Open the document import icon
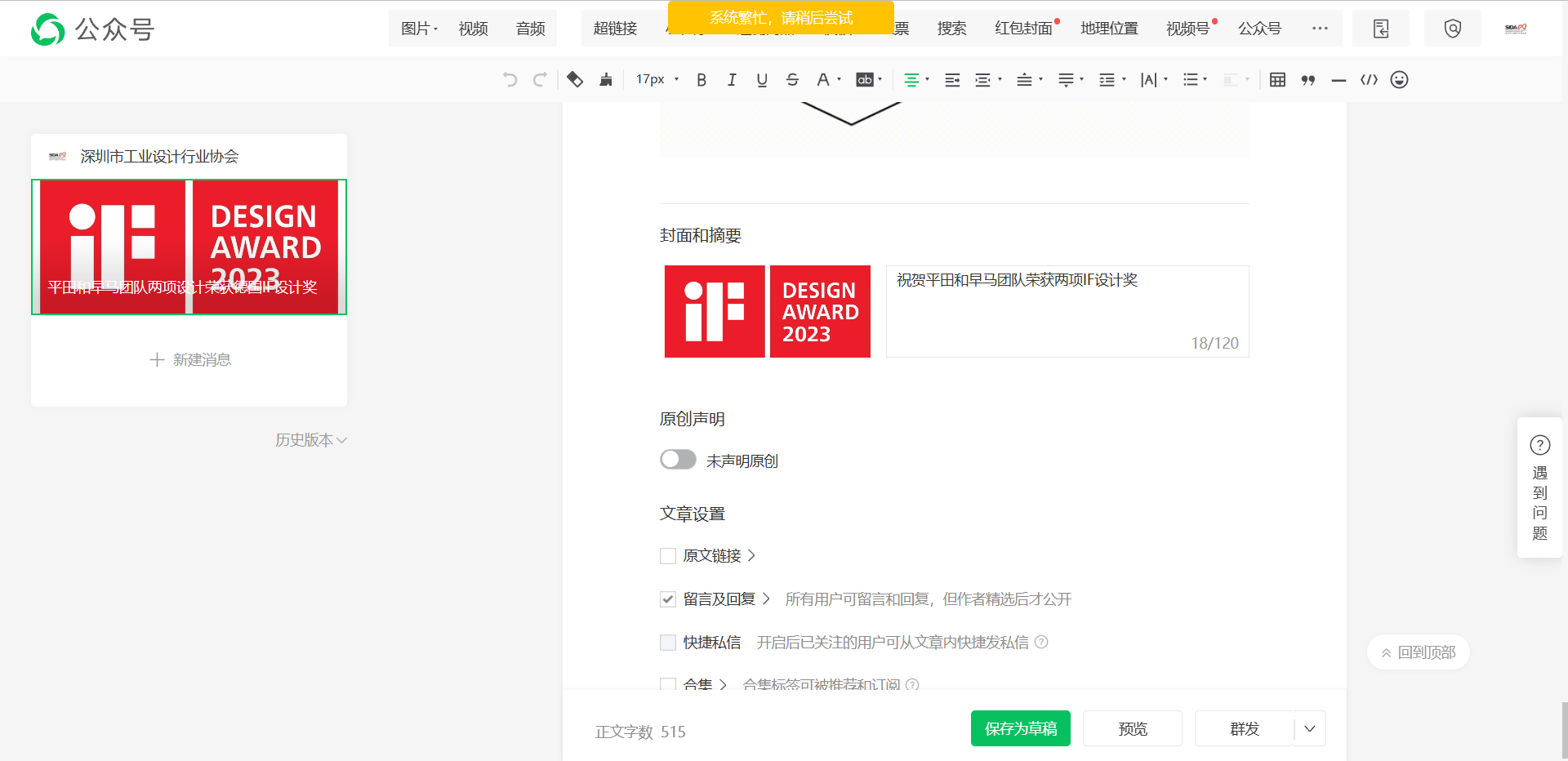The height and width of the screenshot is (761, 1568). pos(1381,29)
